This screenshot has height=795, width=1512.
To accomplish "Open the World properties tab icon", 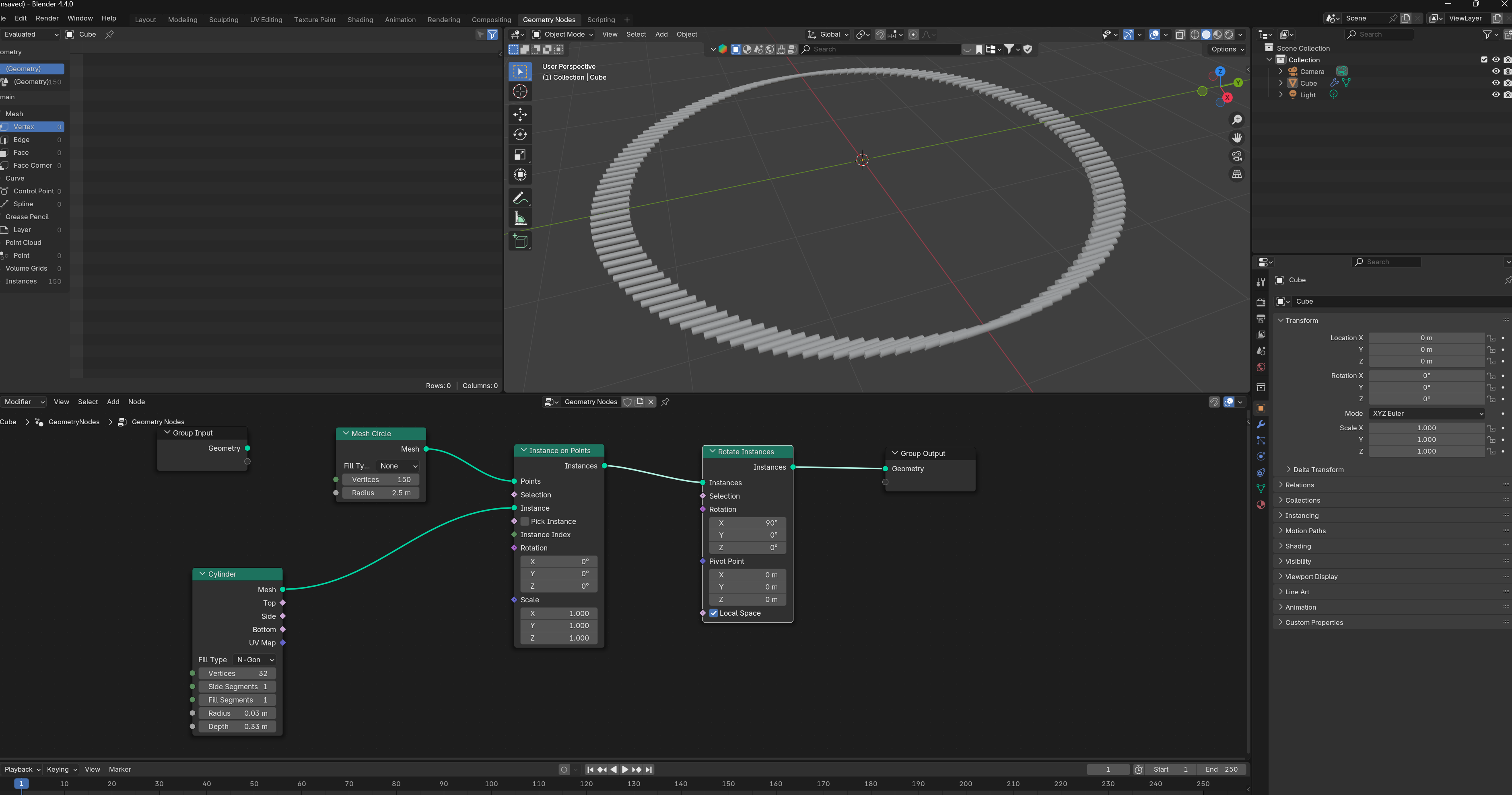I will (x=1260, y=367).
